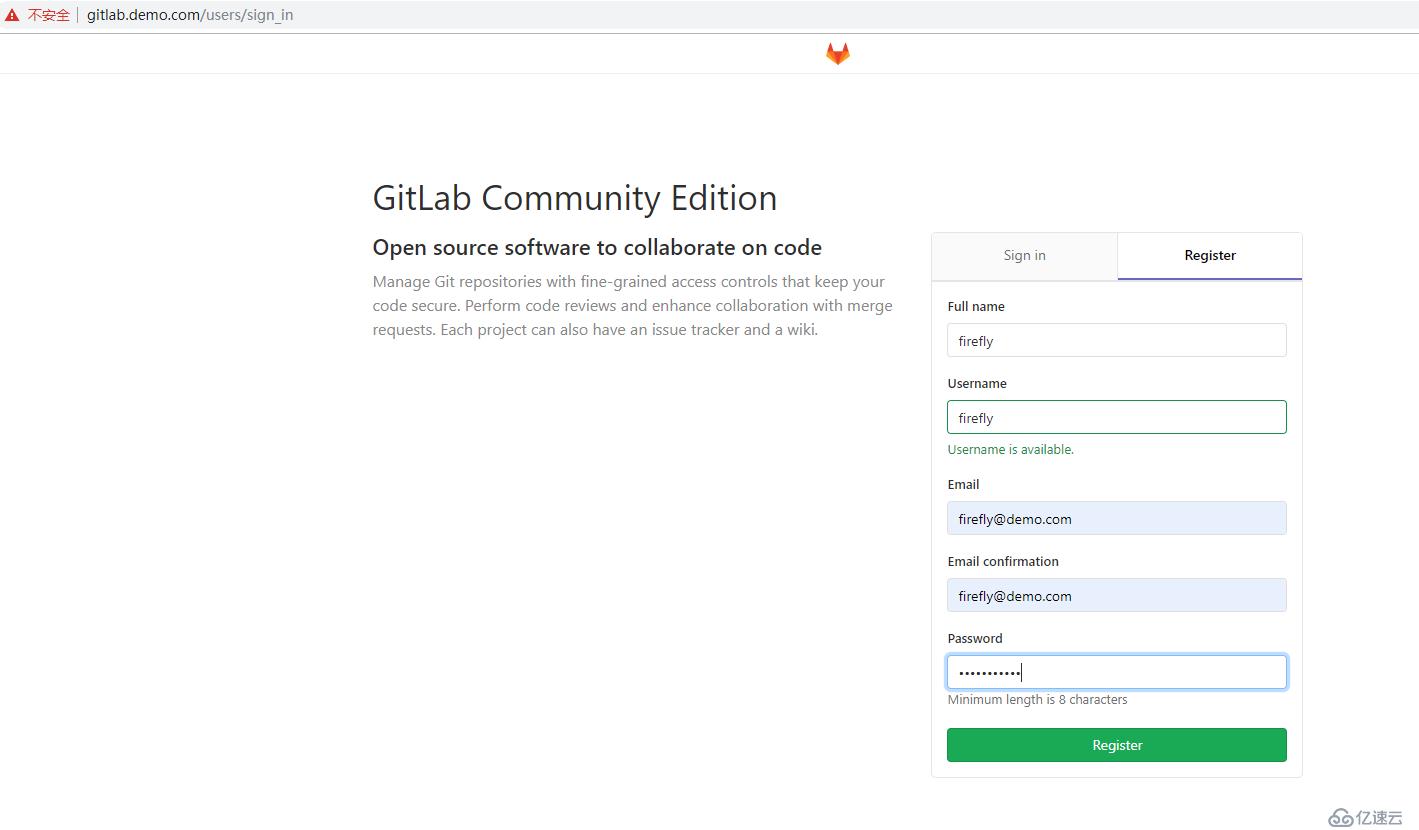Click the 'GitLab Community Edition' heading
This screenshot has width=1419, height=830.
[x=575, y=198]
